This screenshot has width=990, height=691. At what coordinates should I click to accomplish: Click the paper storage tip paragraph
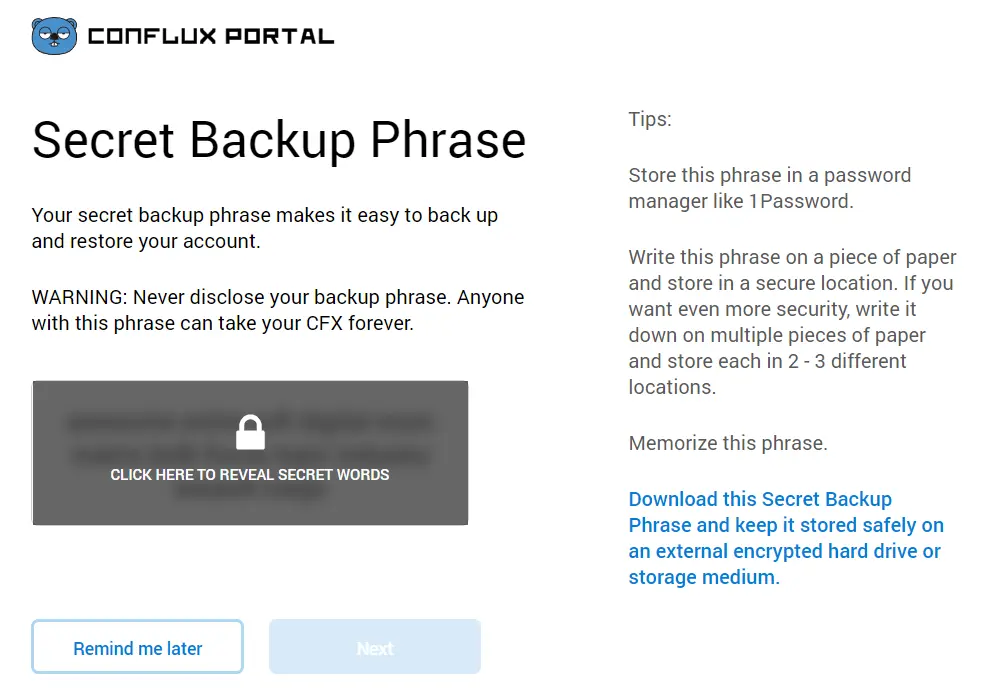click(790, 321)
